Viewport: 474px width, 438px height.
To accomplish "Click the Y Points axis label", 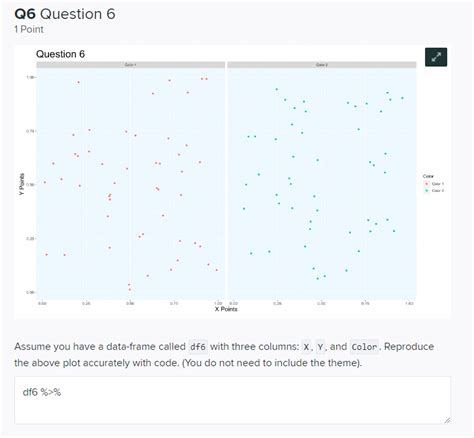I will pyautogui.click(x=22, y=184).
